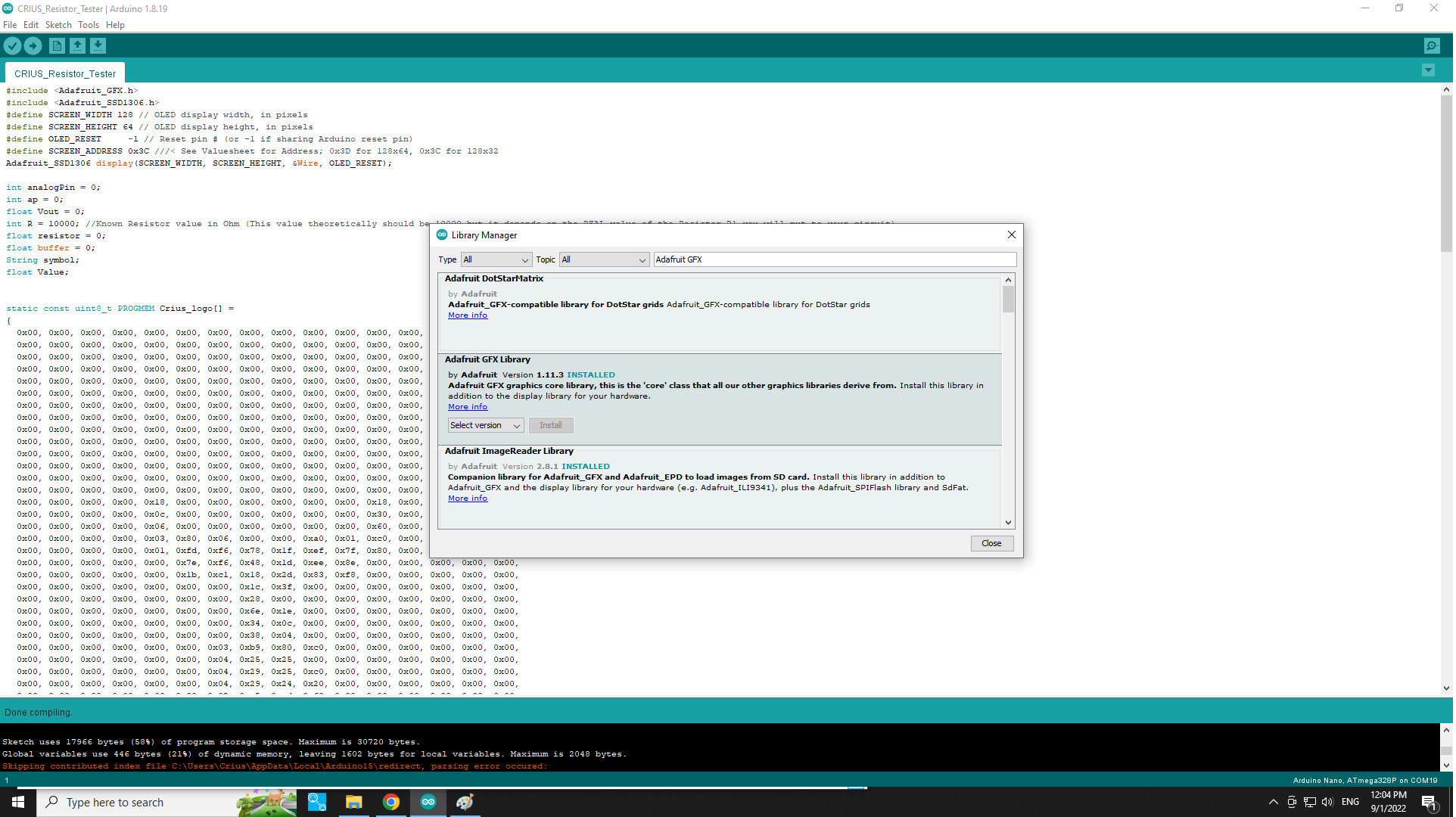1456x817 pixels.
Task: Open the Tools menu
Action: click(89, 25)
